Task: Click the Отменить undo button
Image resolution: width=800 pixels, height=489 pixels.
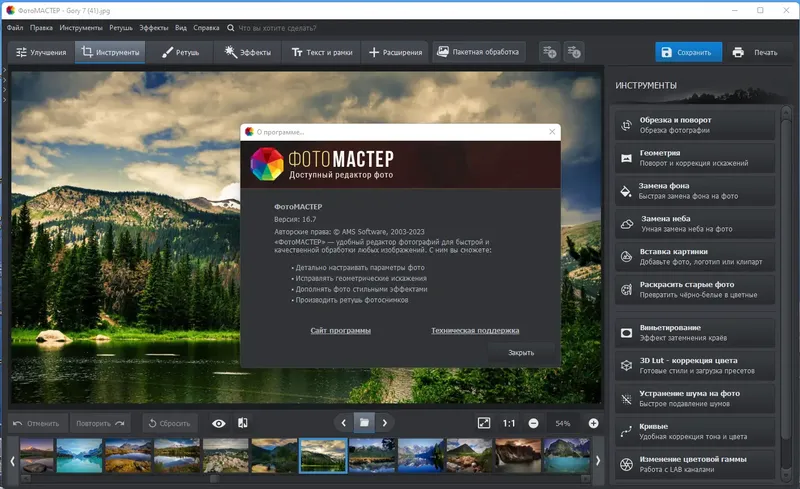Action: [36, 423]
